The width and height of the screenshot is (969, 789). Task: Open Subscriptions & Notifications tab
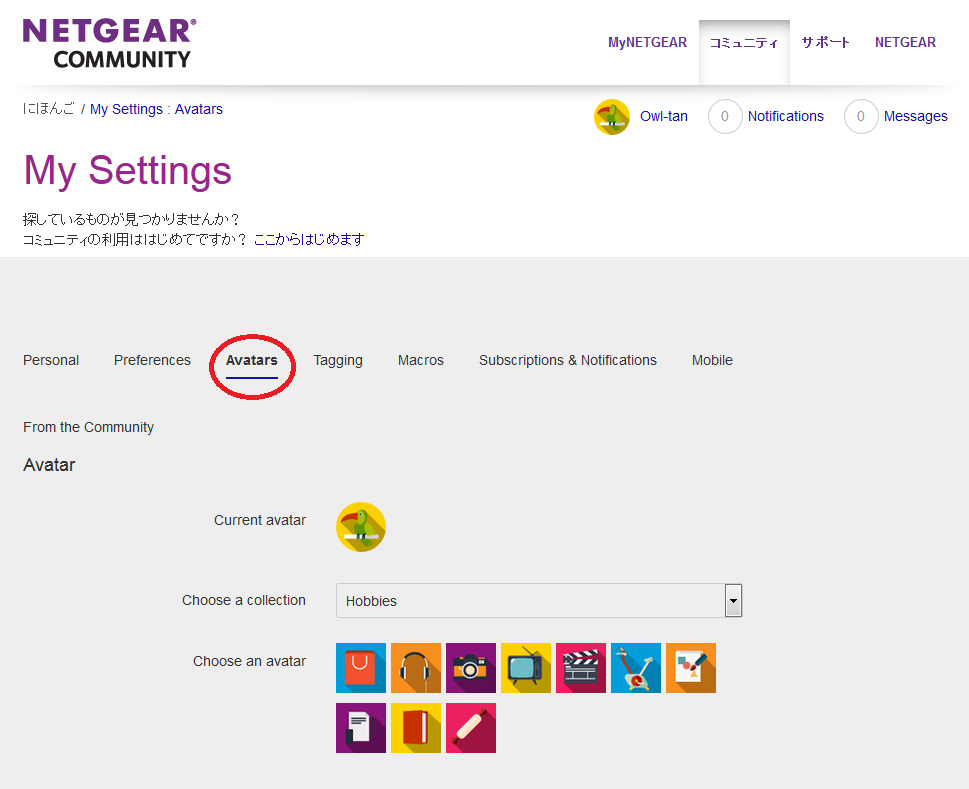[567, 360]
